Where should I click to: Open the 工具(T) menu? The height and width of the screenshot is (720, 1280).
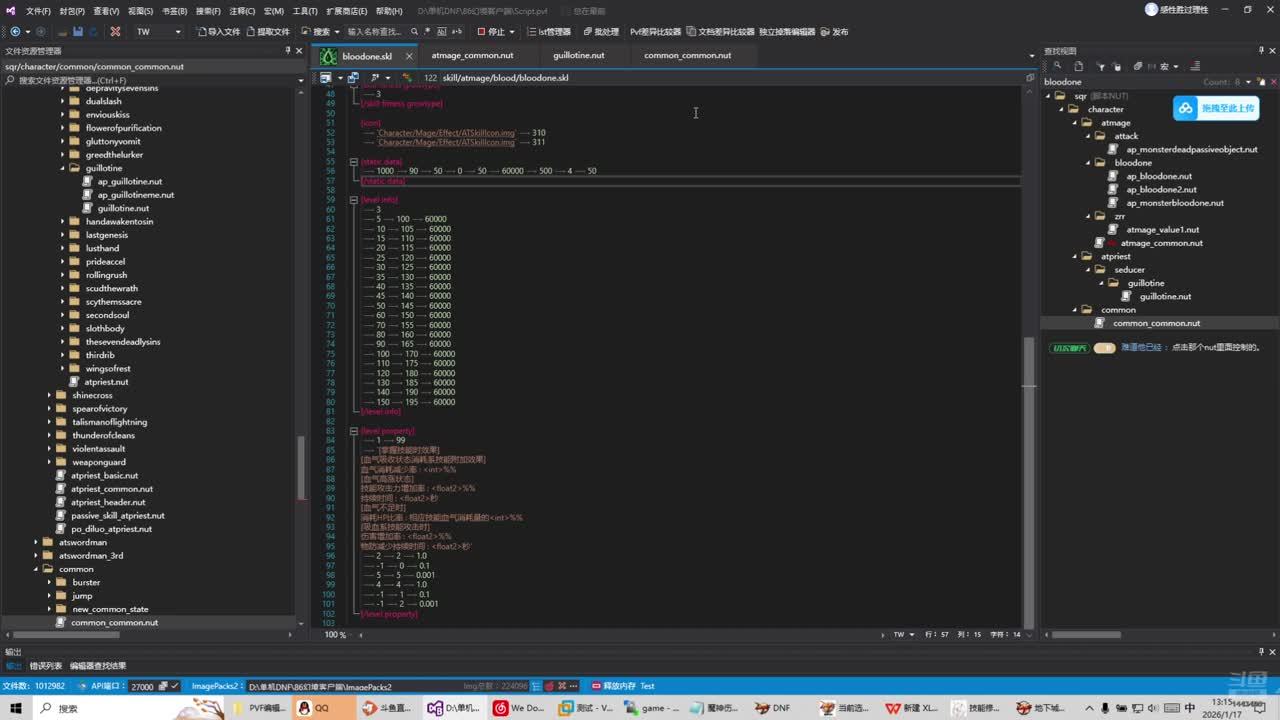tap(305, 11)
